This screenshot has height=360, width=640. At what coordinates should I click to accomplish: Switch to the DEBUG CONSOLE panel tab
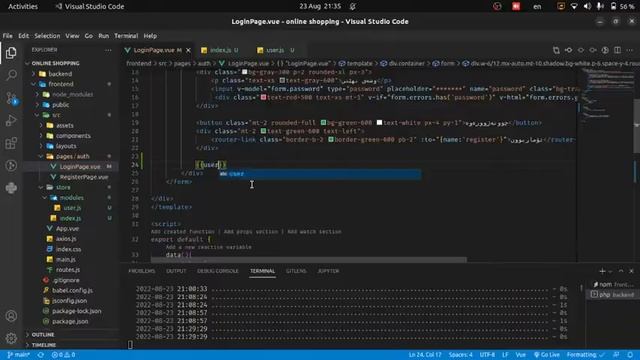click(x=218, y=271)
